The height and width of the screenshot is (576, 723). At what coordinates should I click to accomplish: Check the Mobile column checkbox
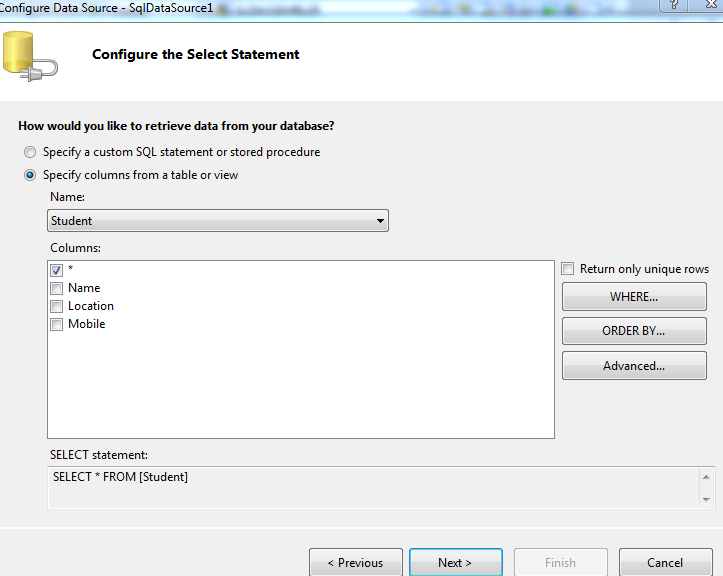point(57,325)
